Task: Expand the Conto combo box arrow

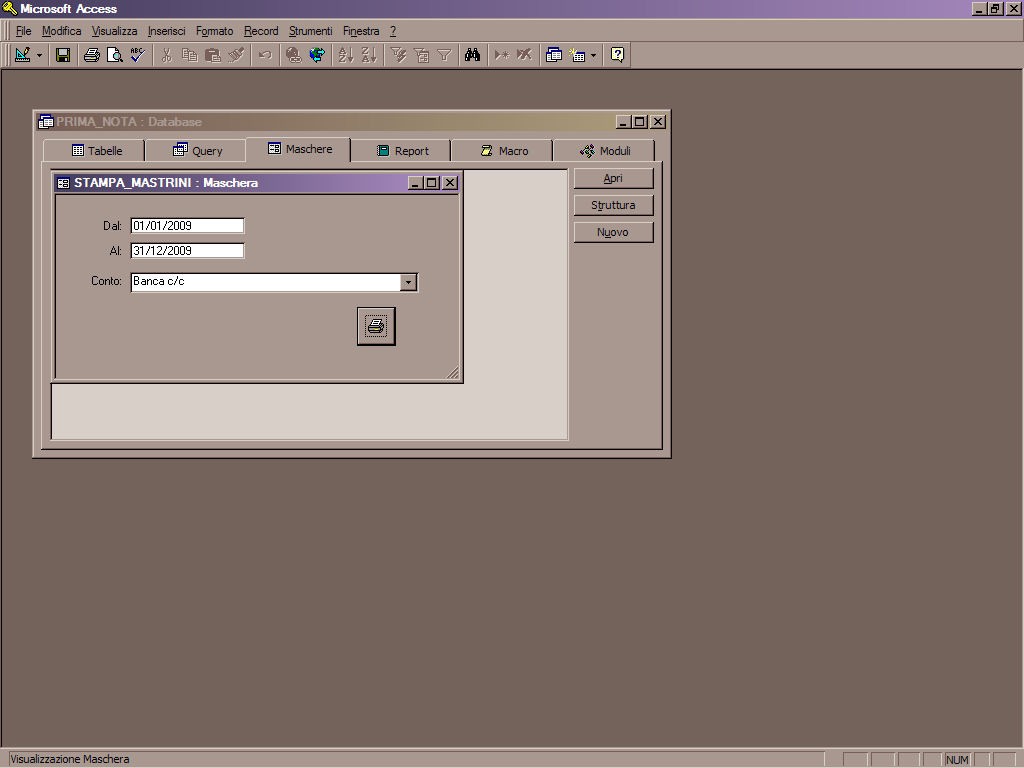Action: click(x=408, y=282)
